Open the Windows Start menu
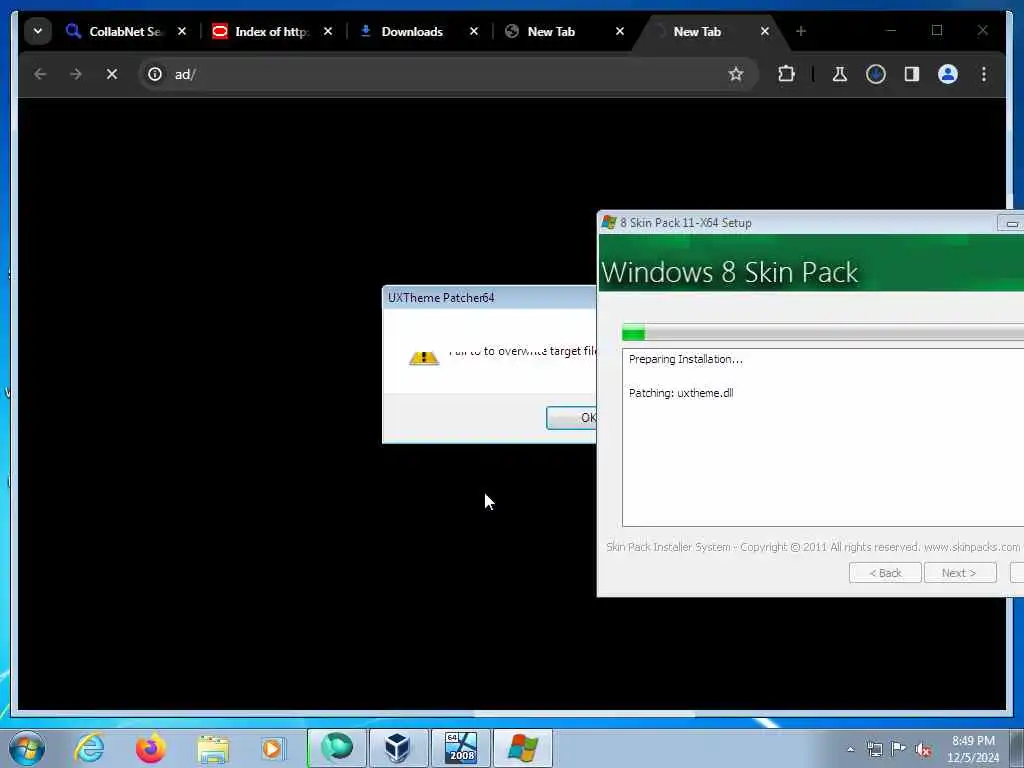Viewport: 1024px width, 768px height. pos(27,748)
